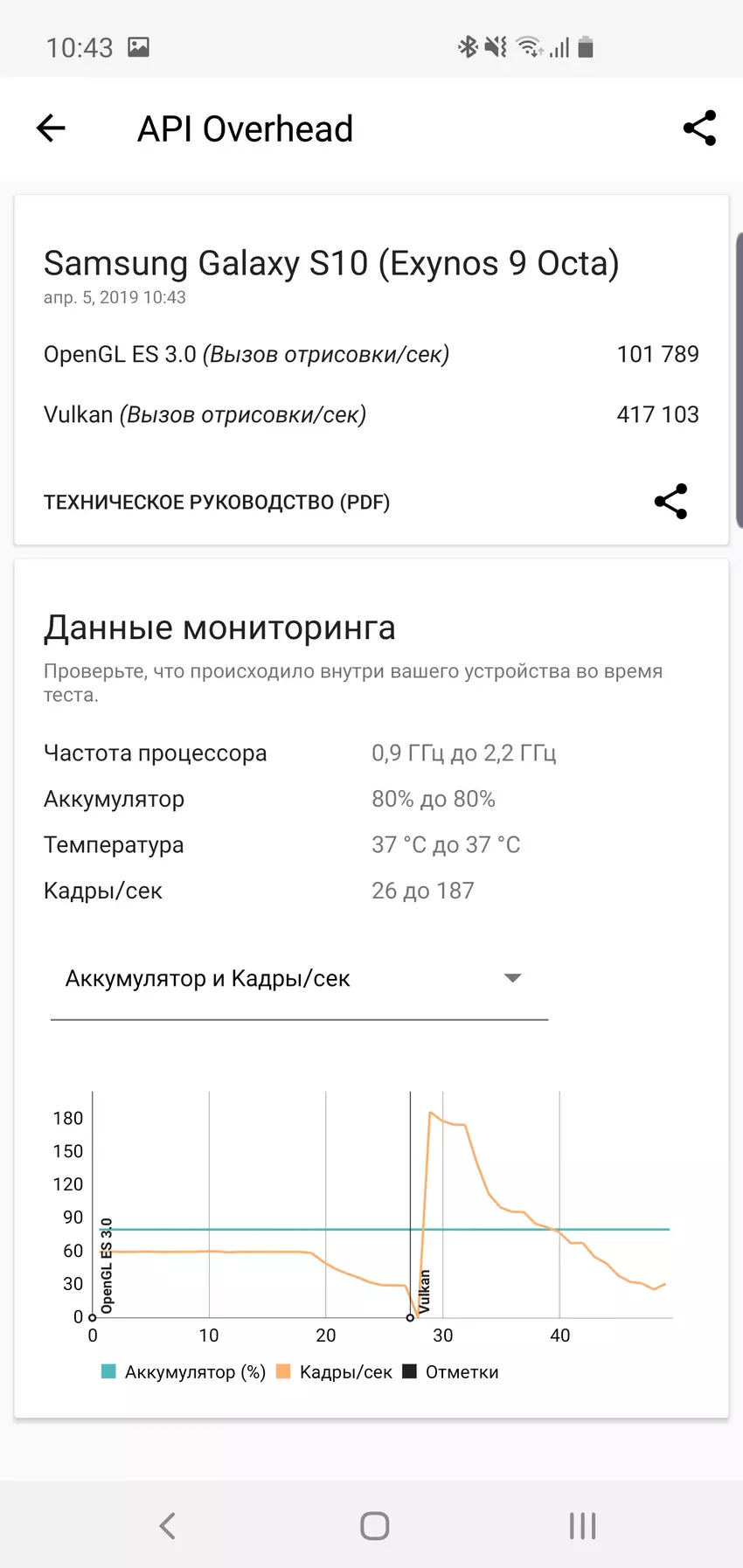Tap the Wi-Fi status icon

(529, 47)
